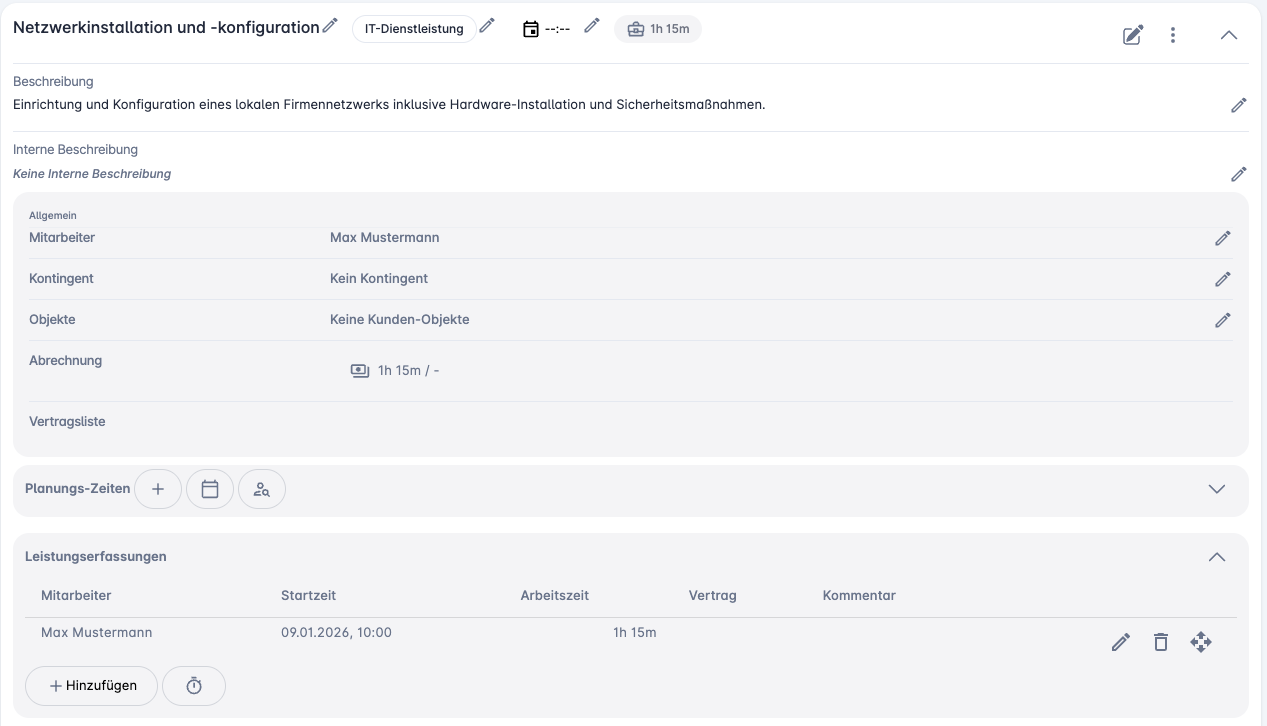The height and width of the screenshot is (726, 1267).
Task: Edit the Kontingent row
Action: 1223,279
